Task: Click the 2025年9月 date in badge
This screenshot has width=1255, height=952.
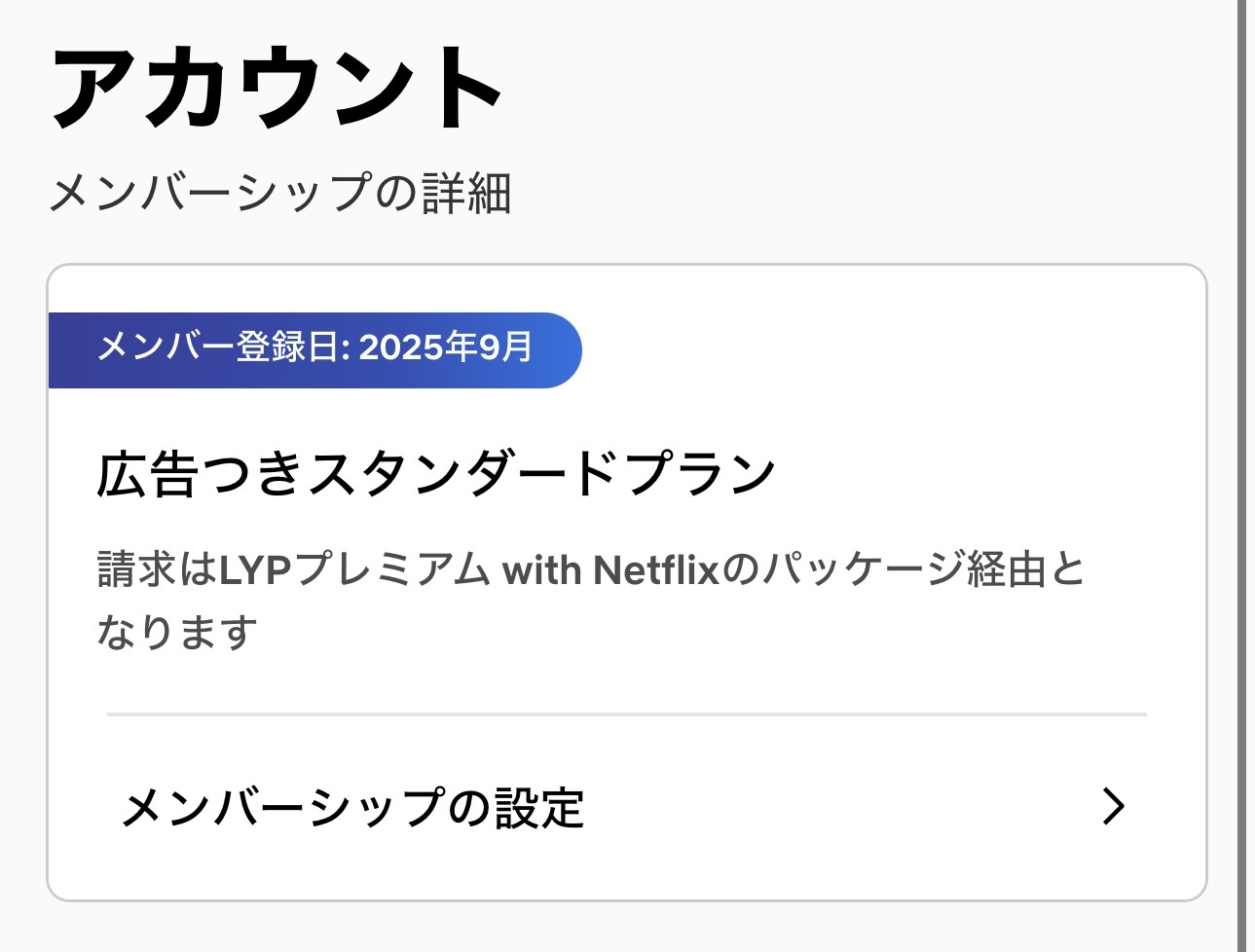Action: pyautogui.click(x=446, y=347)
